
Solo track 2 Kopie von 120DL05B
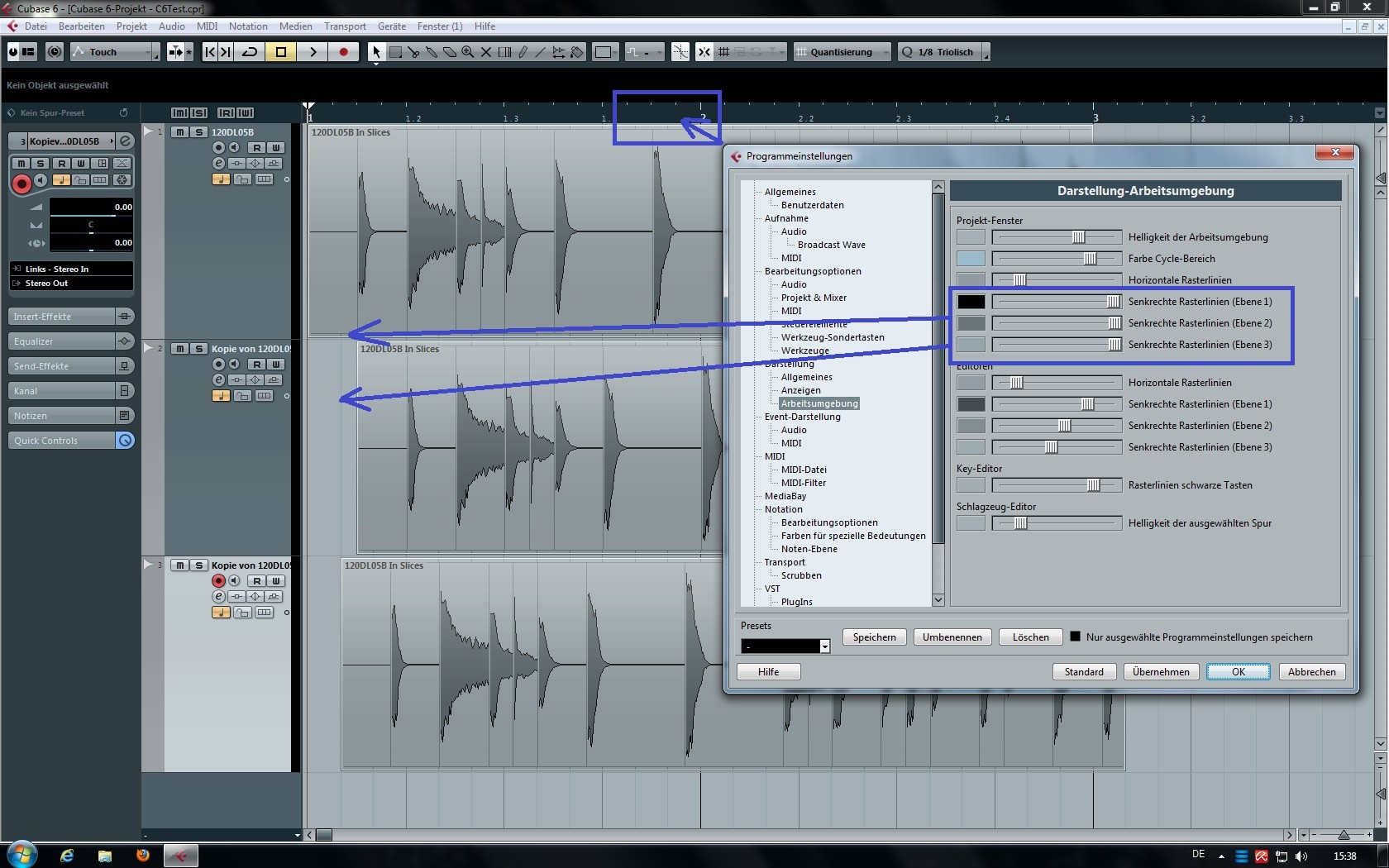pyautogui.click(x=198, y=348)
